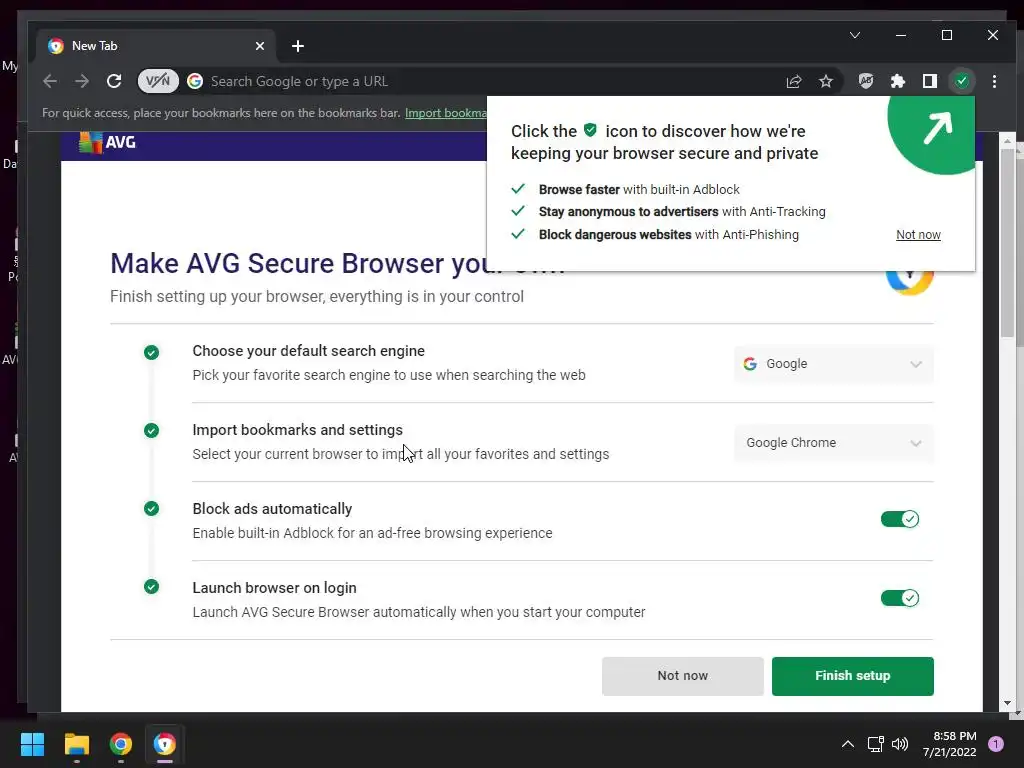Click 'Block ads automatically' heading
This screenshot has height=768, width=1024.
[272, 509]
